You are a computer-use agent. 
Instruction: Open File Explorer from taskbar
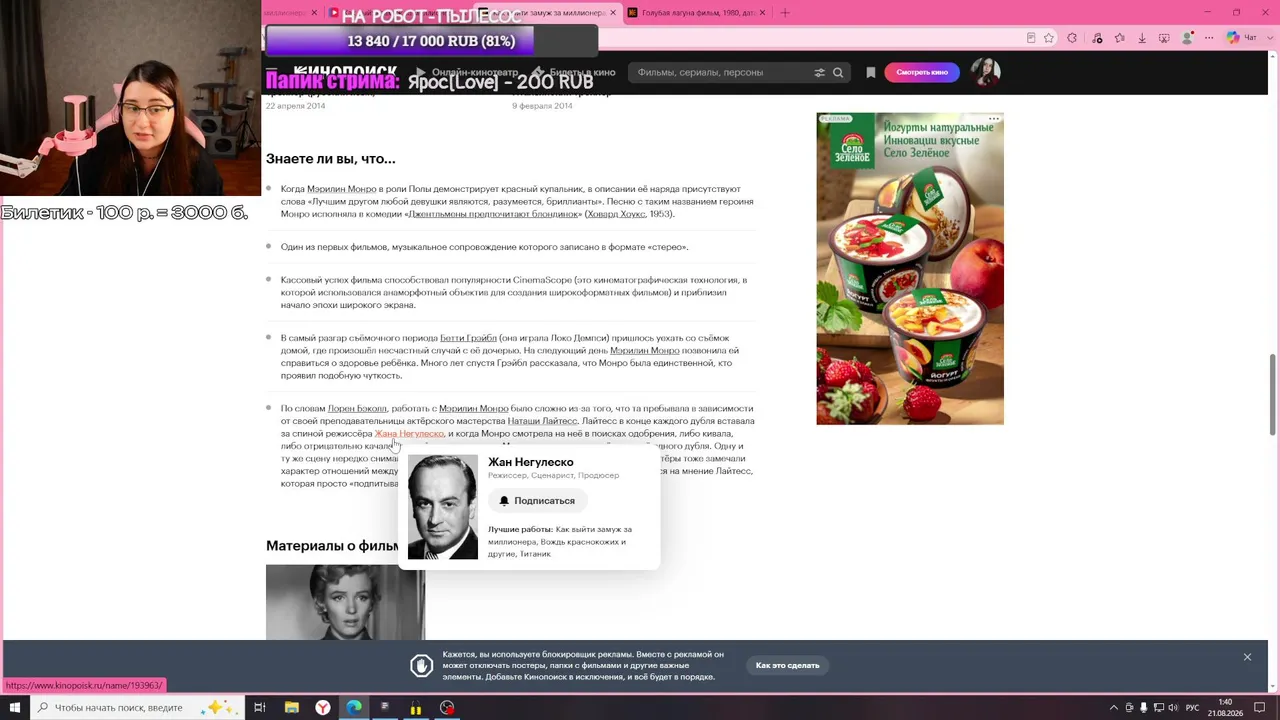point(291,708)
